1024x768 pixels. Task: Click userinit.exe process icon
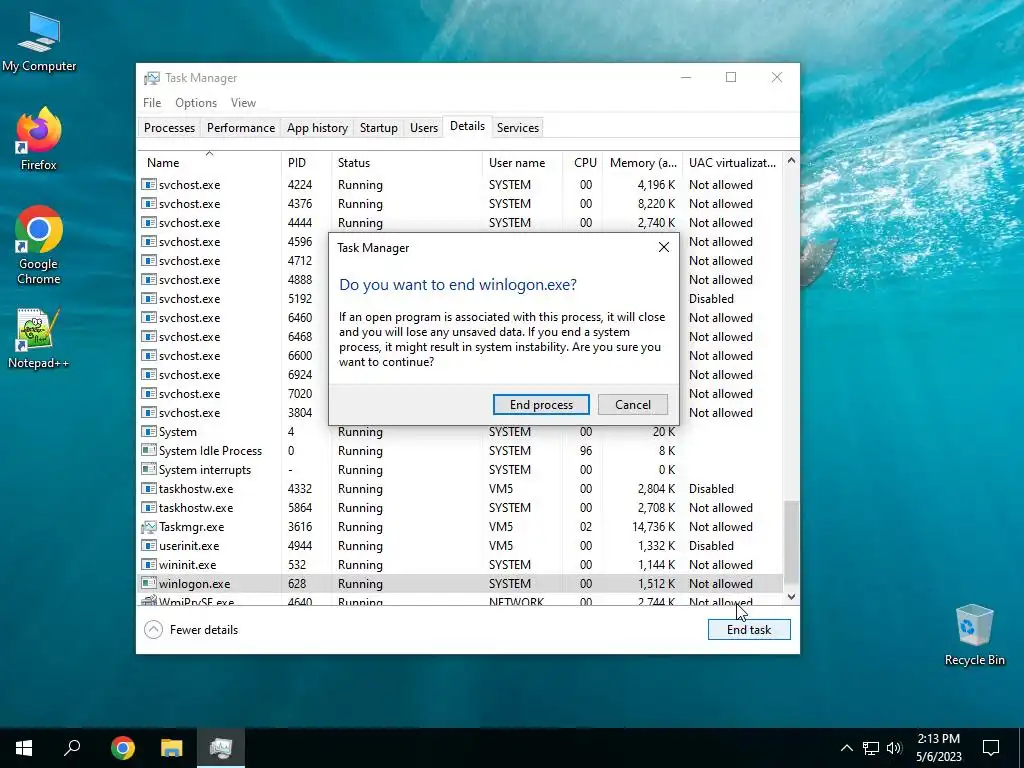click(149, 546)
